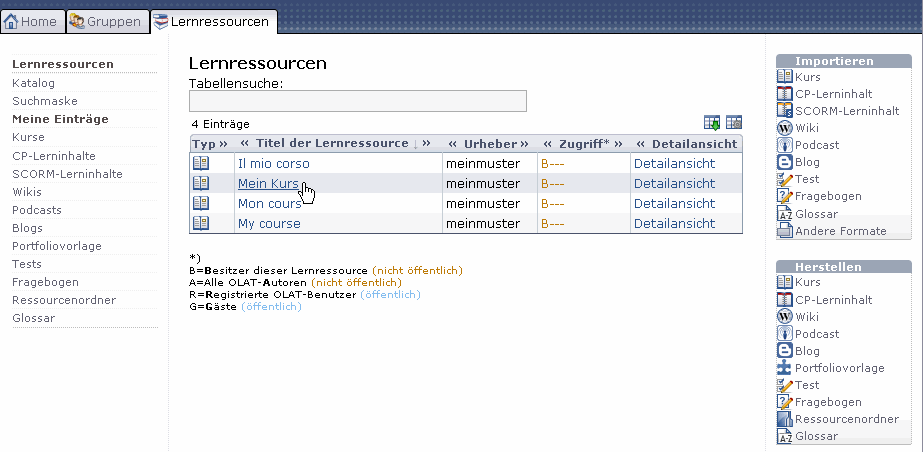This screenshot has height=452, width=923.
Task: Click the Wiki icon under Importieren
Action: tap(785, 128)
